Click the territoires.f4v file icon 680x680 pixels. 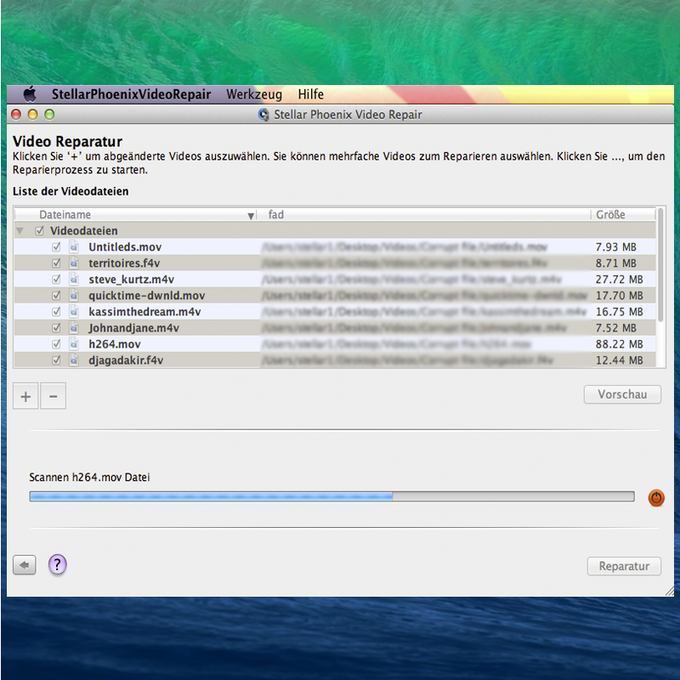pyautogui.click(x=74, y=263)
